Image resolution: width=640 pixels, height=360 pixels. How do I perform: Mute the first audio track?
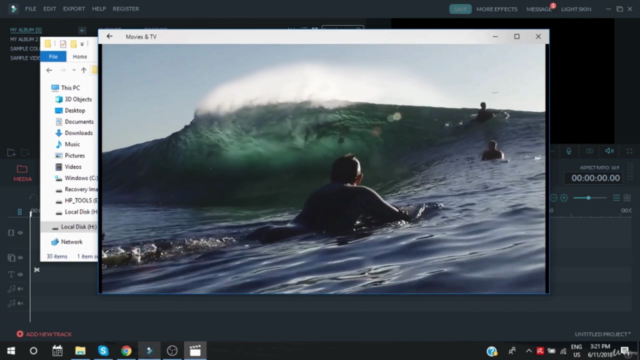pyautogui.click(x=20, y=289)
